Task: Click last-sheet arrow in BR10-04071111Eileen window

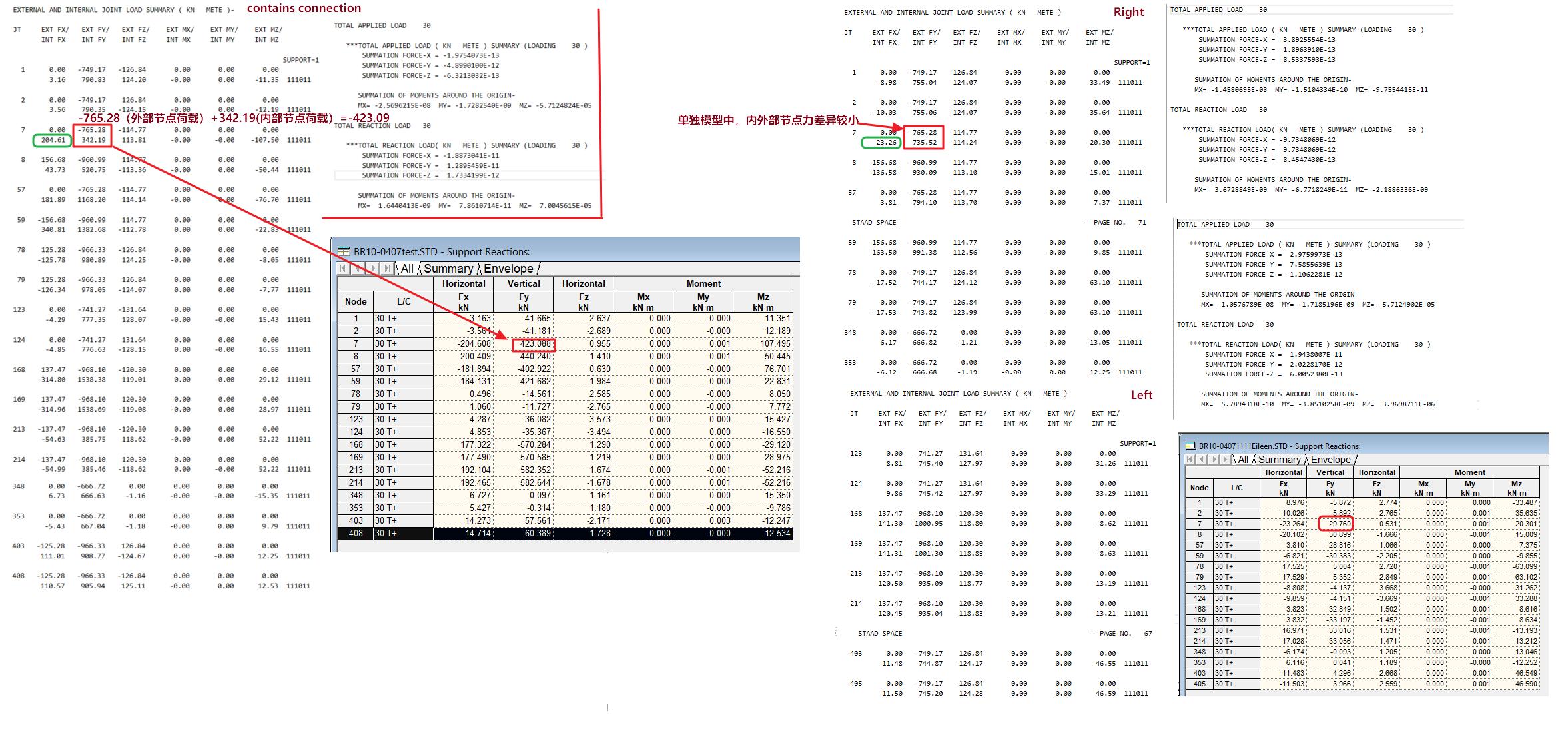Action: pyautogui.click(x=1225, y=460)
